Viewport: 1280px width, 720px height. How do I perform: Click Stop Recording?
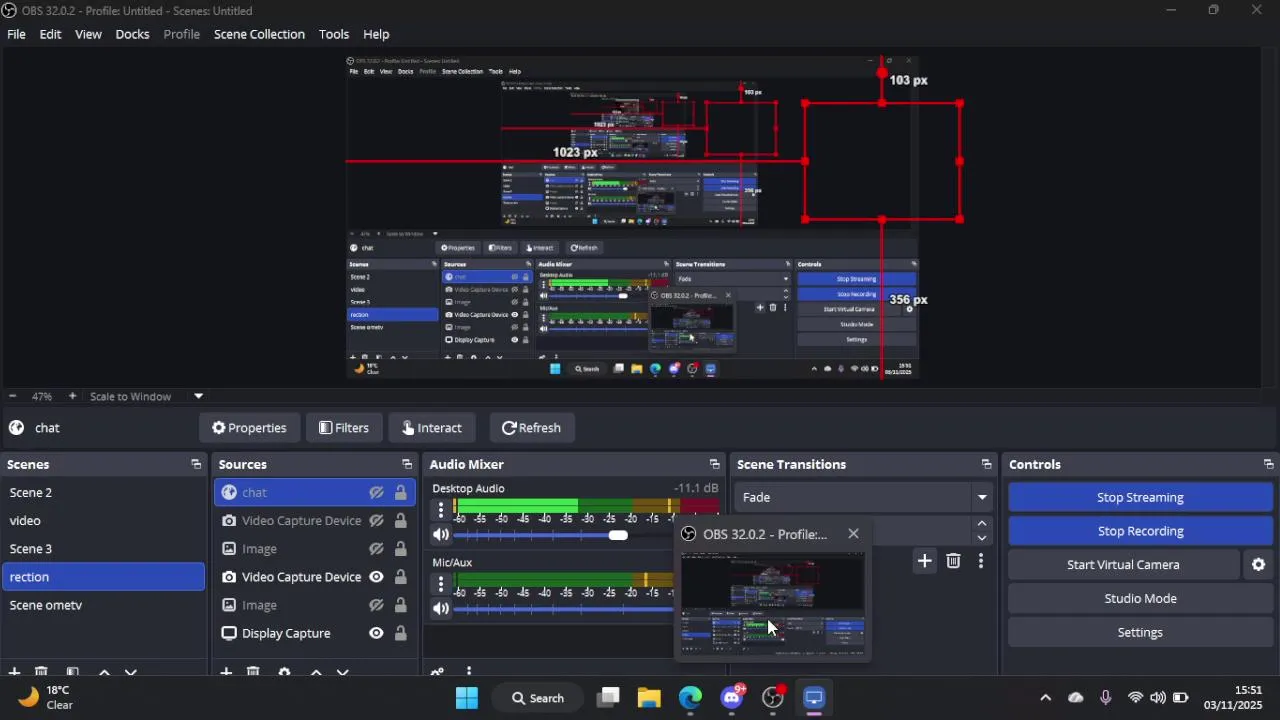pyautogui.click(x=1140, y=531)
